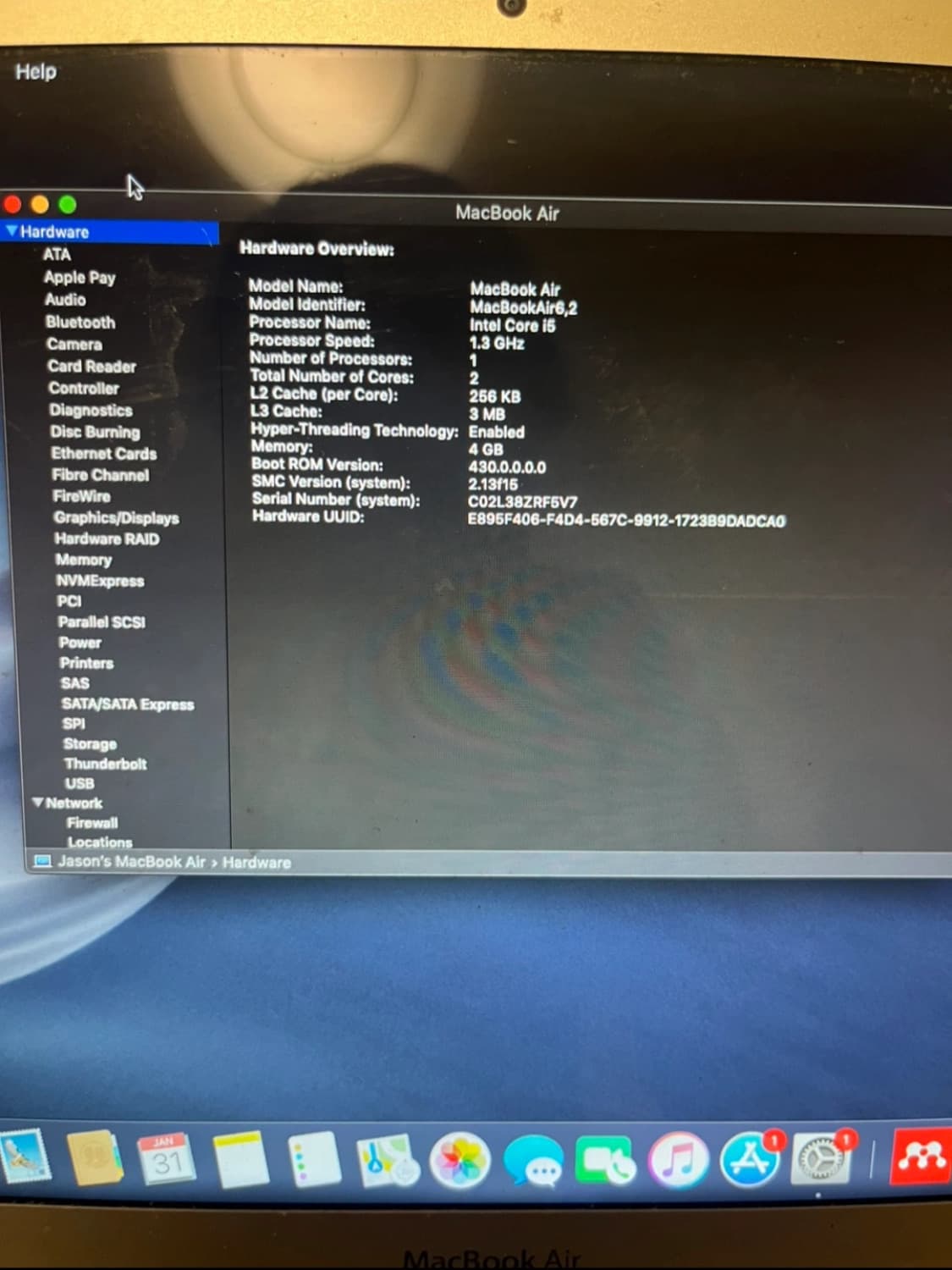952x1270 pixels.
Task: Select the Hardware category row
Action: click(110, 231)
